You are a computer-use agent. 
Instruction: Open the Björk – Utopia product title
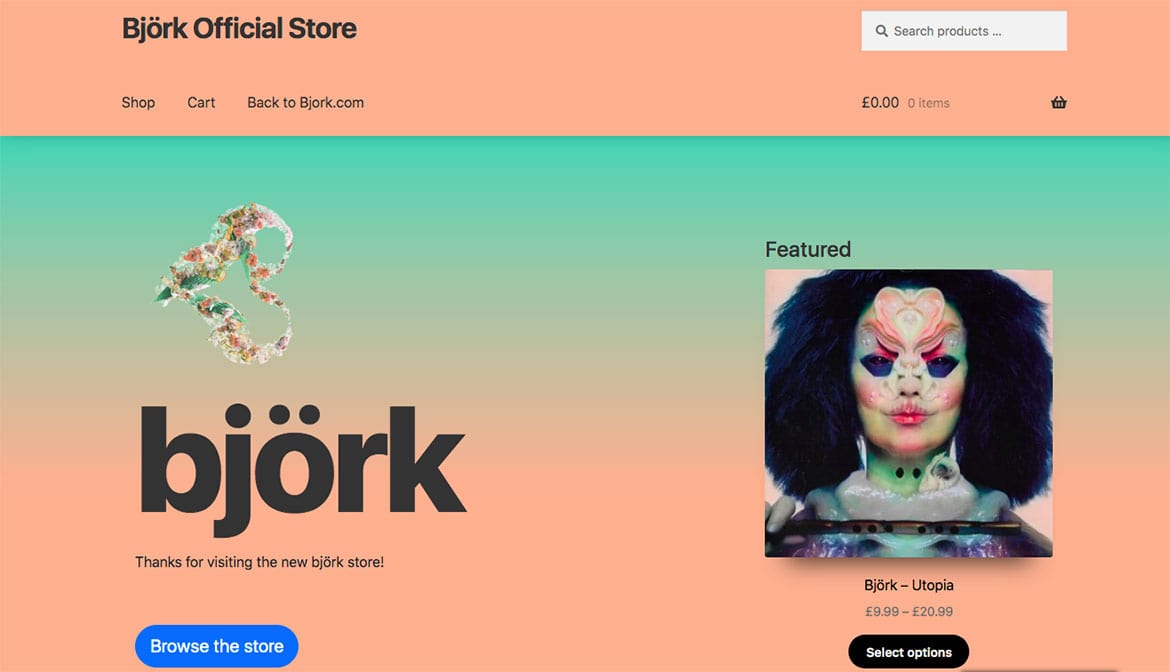pos(908,585)
